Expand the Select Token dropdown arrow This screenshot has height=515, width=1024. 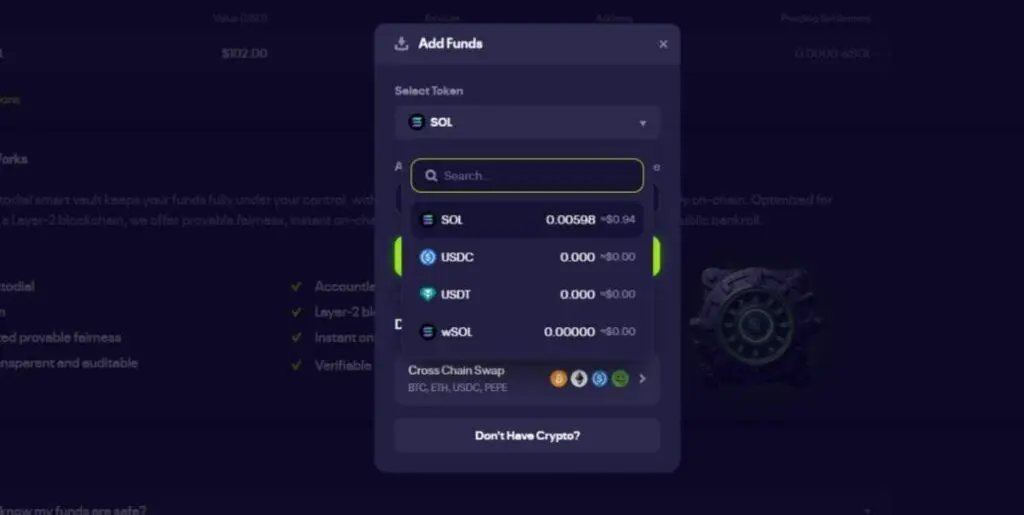pyautogui.click(x=643, y=123)
